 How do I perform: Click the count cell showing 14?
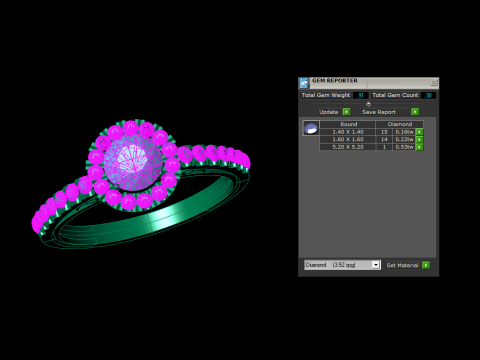tap(384, 139)
